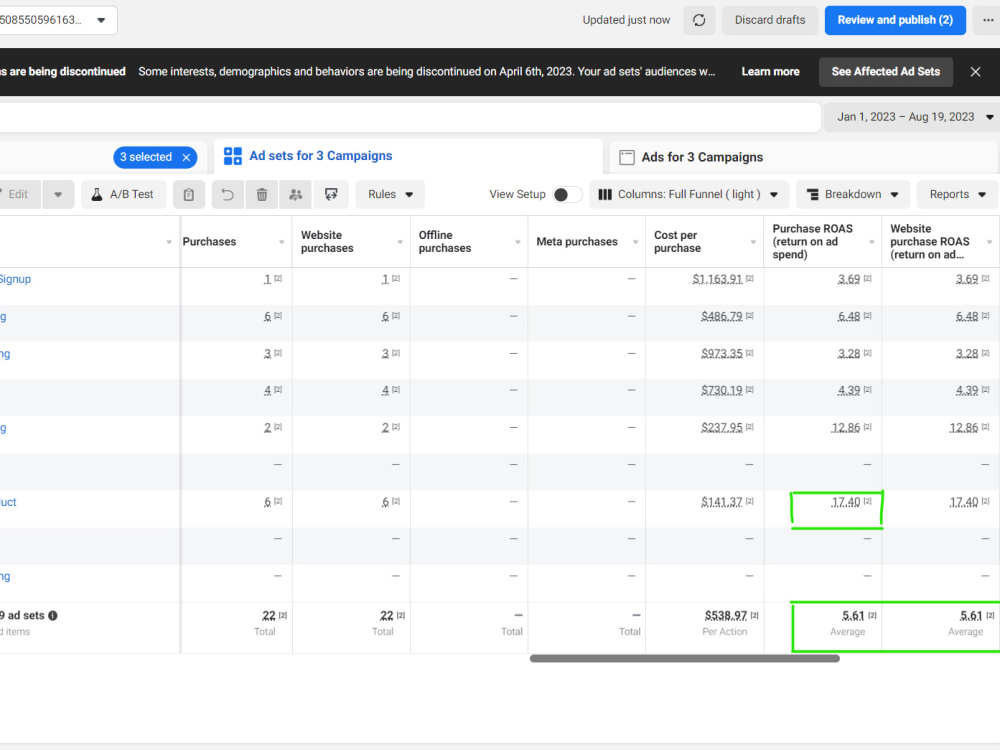Click the search and filter input bar

(409, 117)
